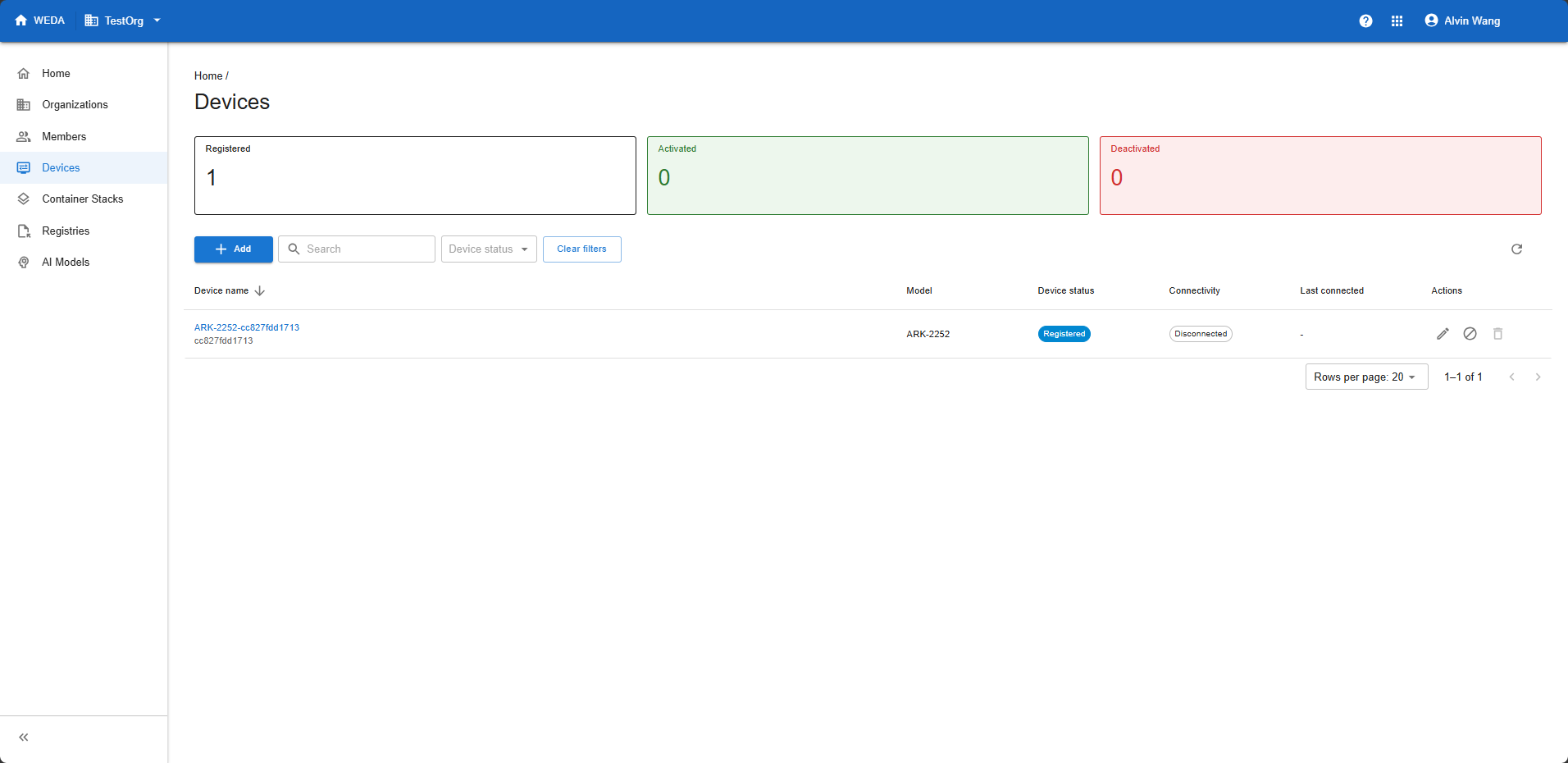Click the Last connected column header
The height and width of the screenshot is (763, 1568).
point(1332,291)
